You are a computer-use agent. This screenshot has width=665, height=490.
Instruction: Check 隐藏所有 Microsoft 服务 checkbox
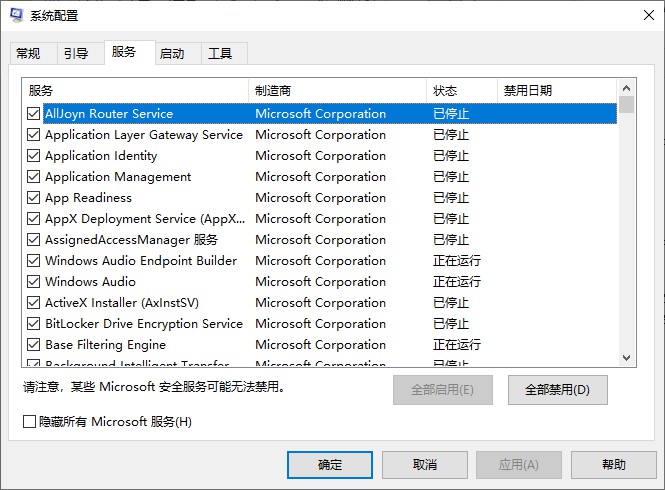click(x=30, y=422)
